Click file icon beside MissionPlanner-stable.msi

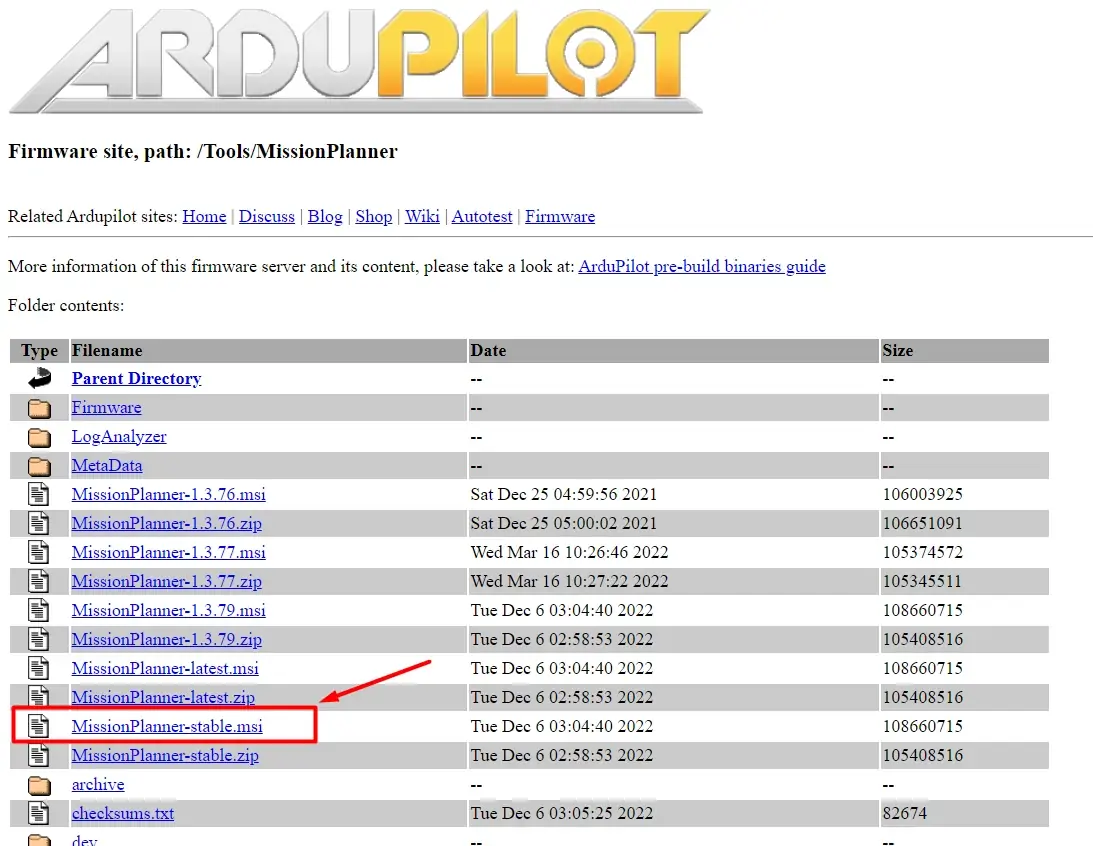click(38, 726)
